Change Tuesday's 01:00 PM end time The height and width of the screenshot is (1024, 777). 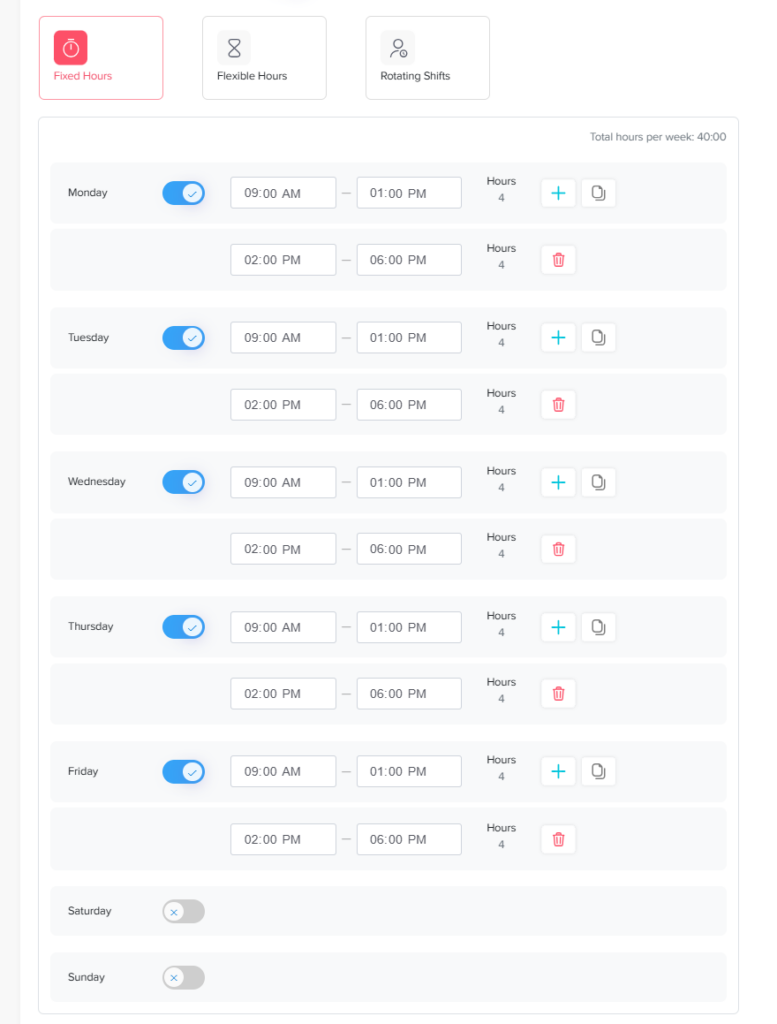click(409, 338)
